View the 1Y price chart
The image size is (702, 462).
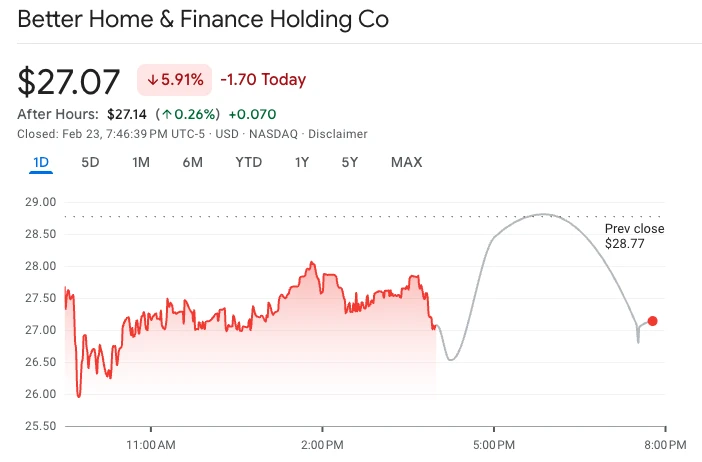coord(302,162)
